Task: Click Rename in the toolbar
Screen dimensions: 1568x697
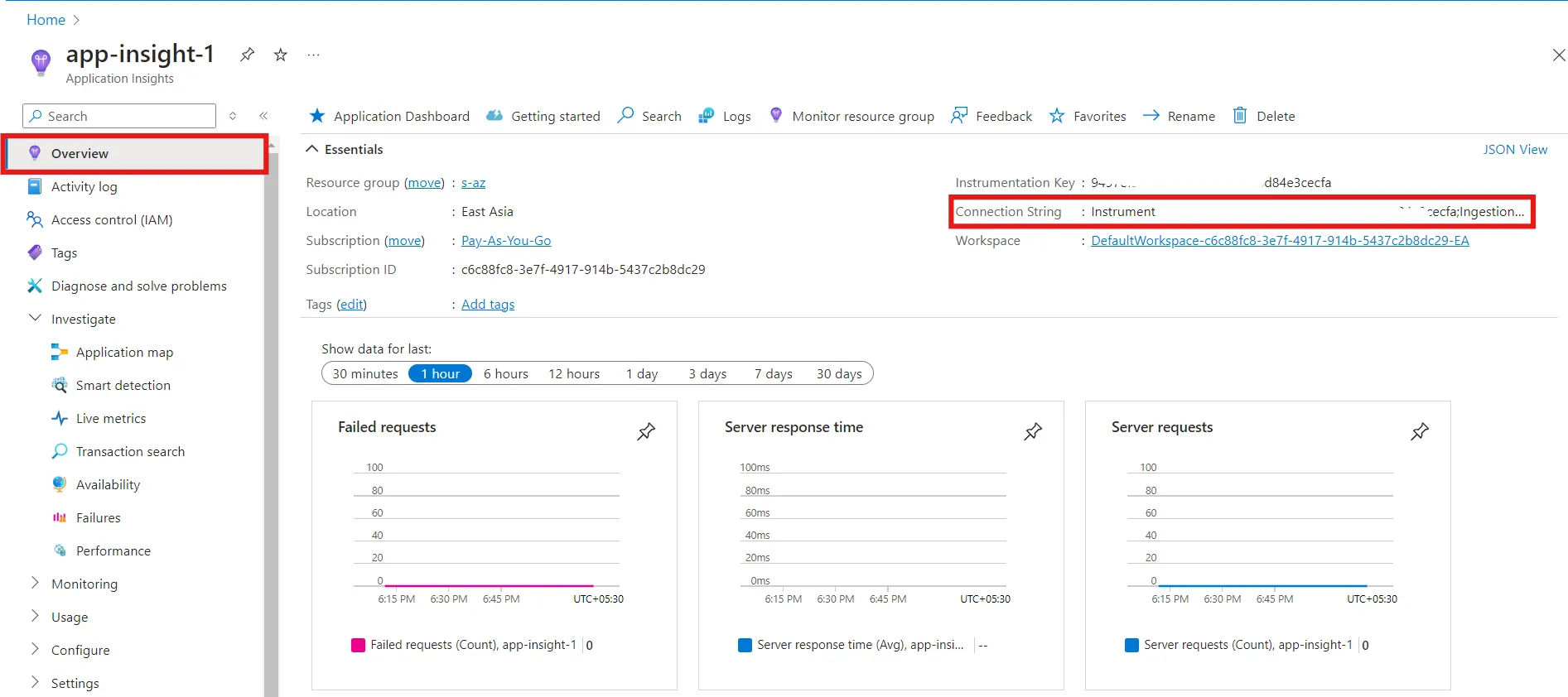Action: (1179, 116)
